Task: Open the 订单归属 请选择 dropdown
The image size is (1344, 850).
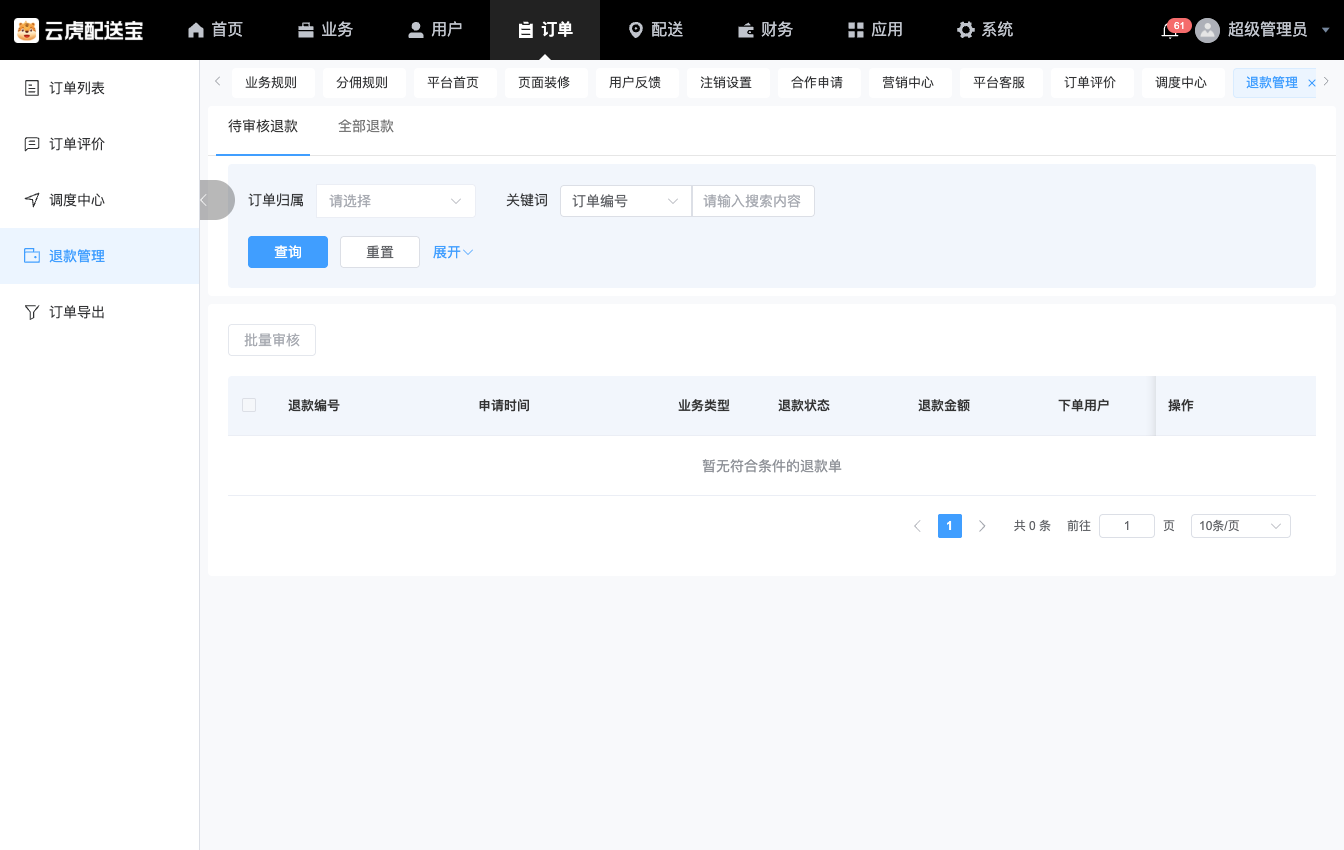Action: 396,201
